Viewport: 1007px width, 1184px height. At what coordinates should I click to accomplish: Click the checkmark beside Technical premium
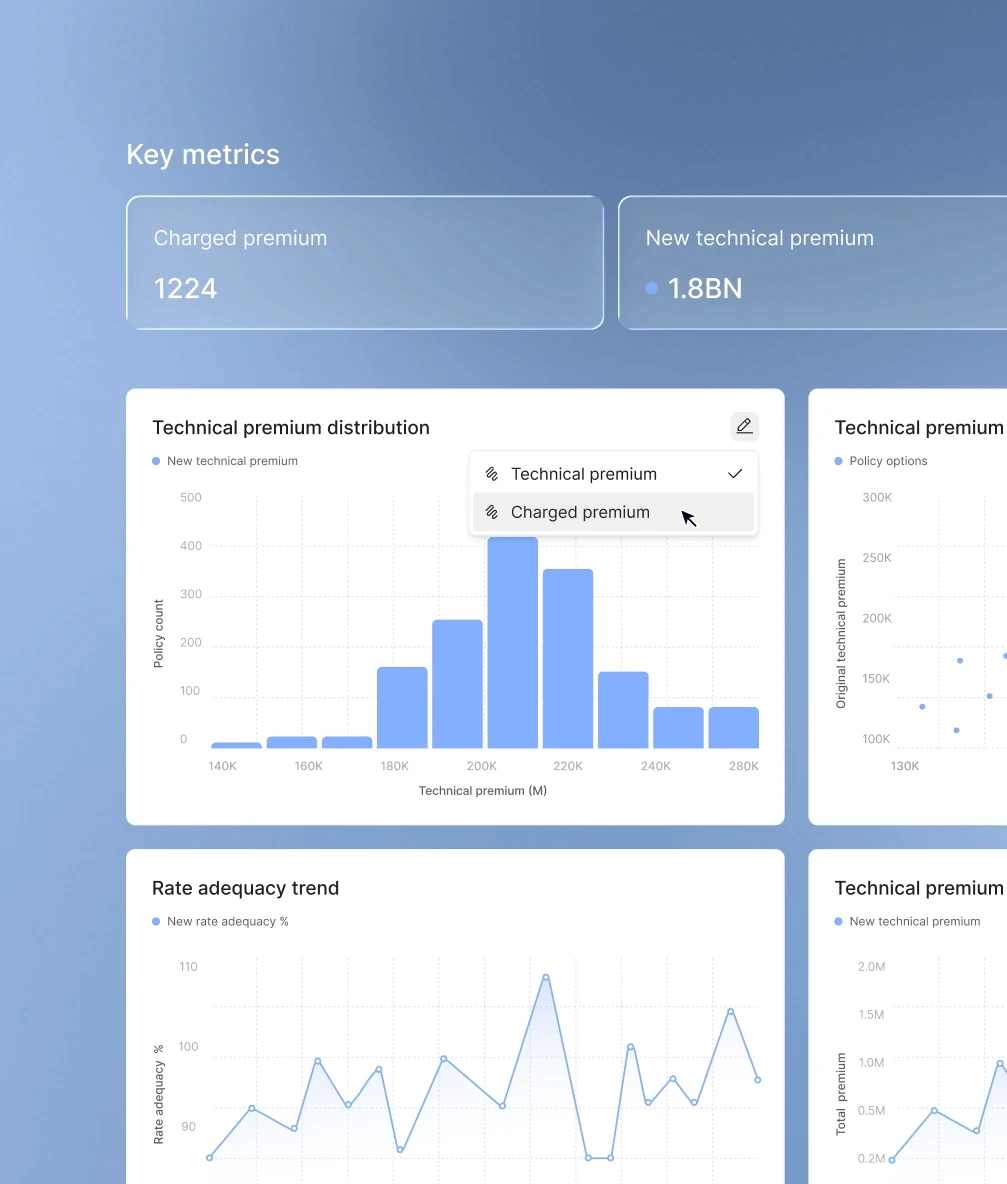734,474
